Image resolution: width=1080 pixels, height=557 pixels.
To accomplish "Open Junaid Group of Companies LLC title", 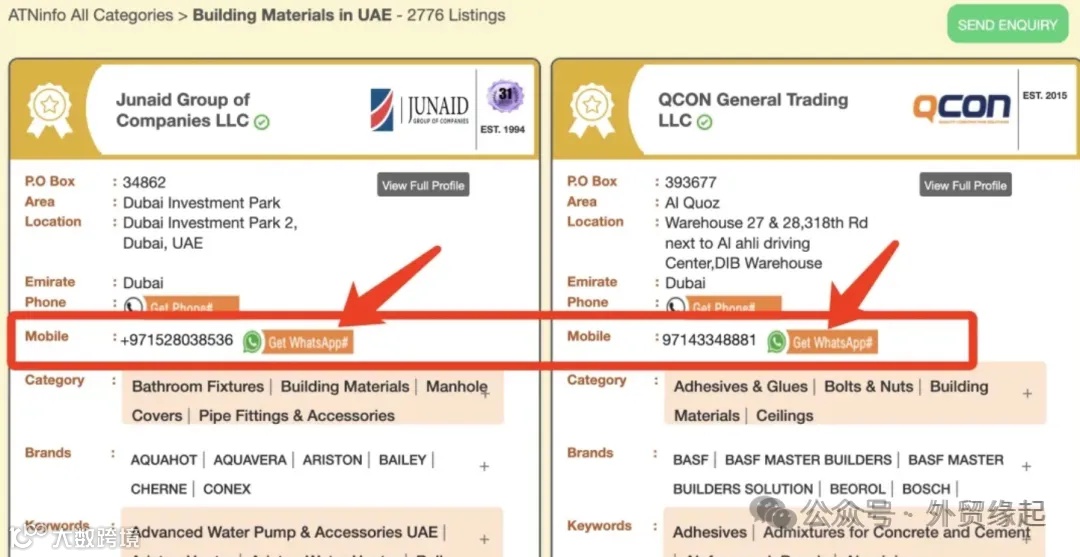I will coord(183,109).
